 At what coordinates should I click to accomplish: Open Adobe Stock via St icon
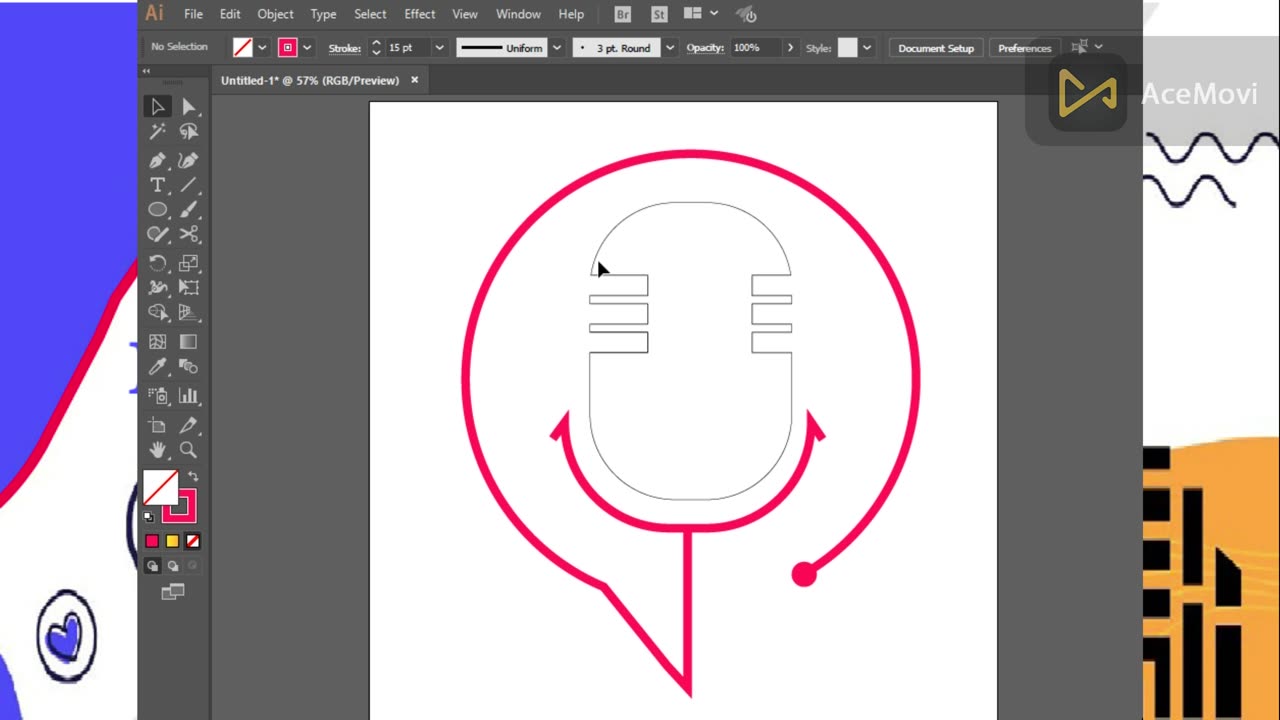coord(659,14)
